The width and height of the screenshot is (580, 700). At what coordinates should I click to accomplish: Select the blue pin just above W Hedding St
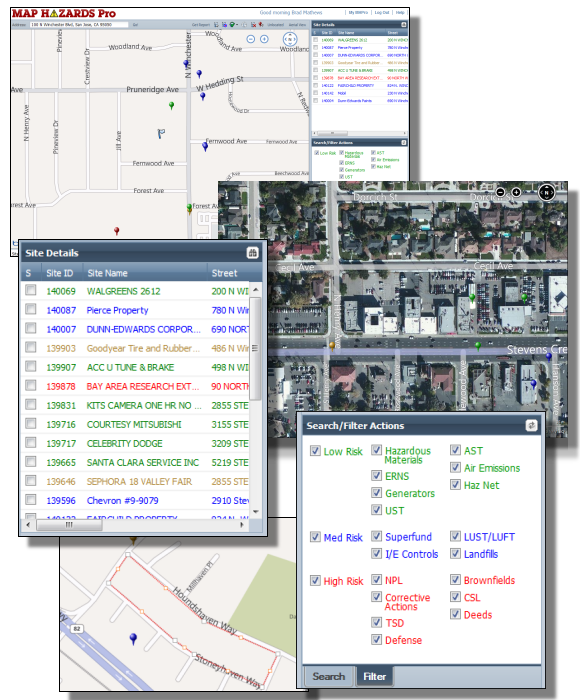tap(199, 74)
